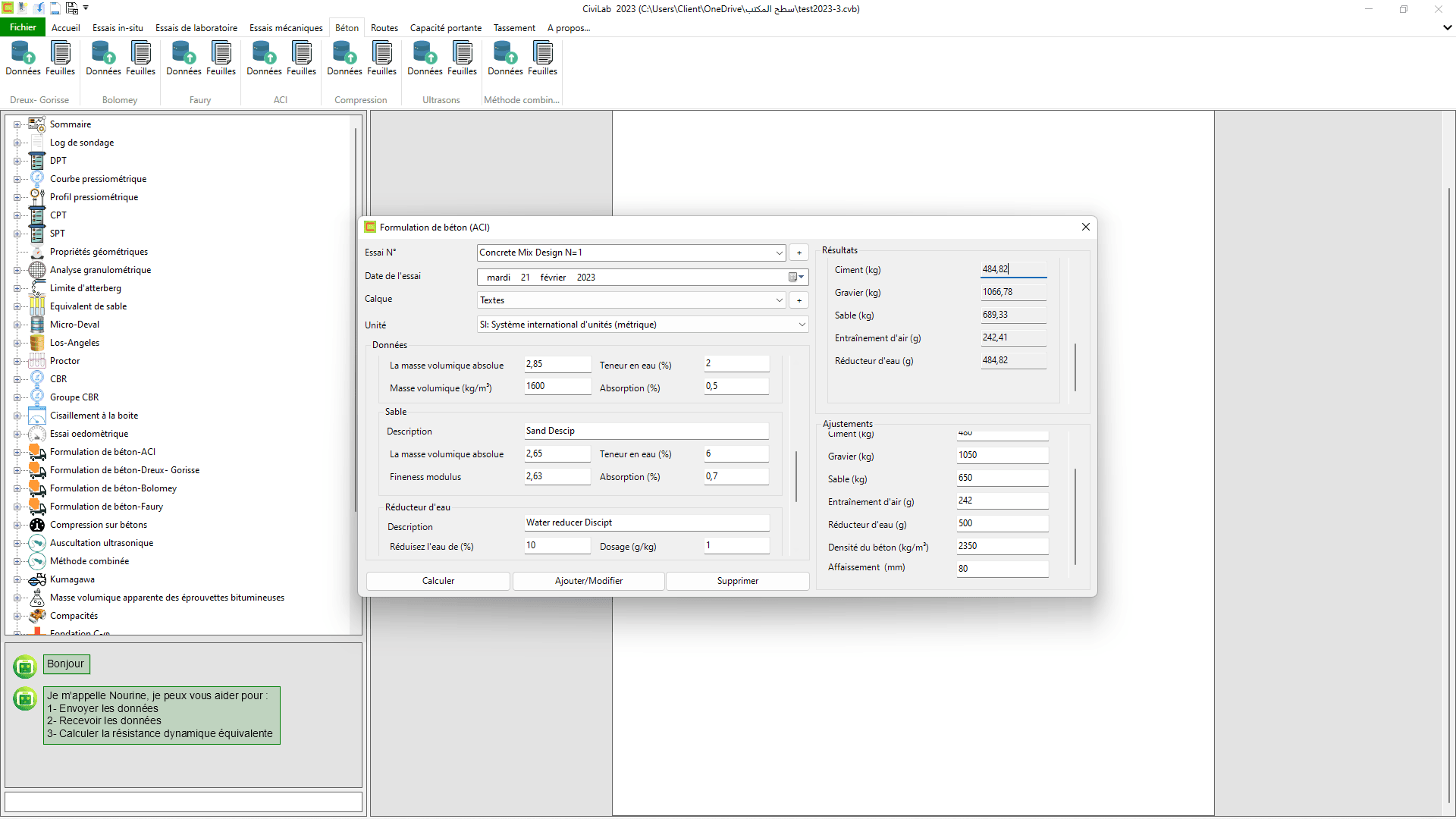The height and width of the screenshot is (819, 1456).
Task: Add new calque with plus button
Action: pyautogui.click(x=799, y=300)
